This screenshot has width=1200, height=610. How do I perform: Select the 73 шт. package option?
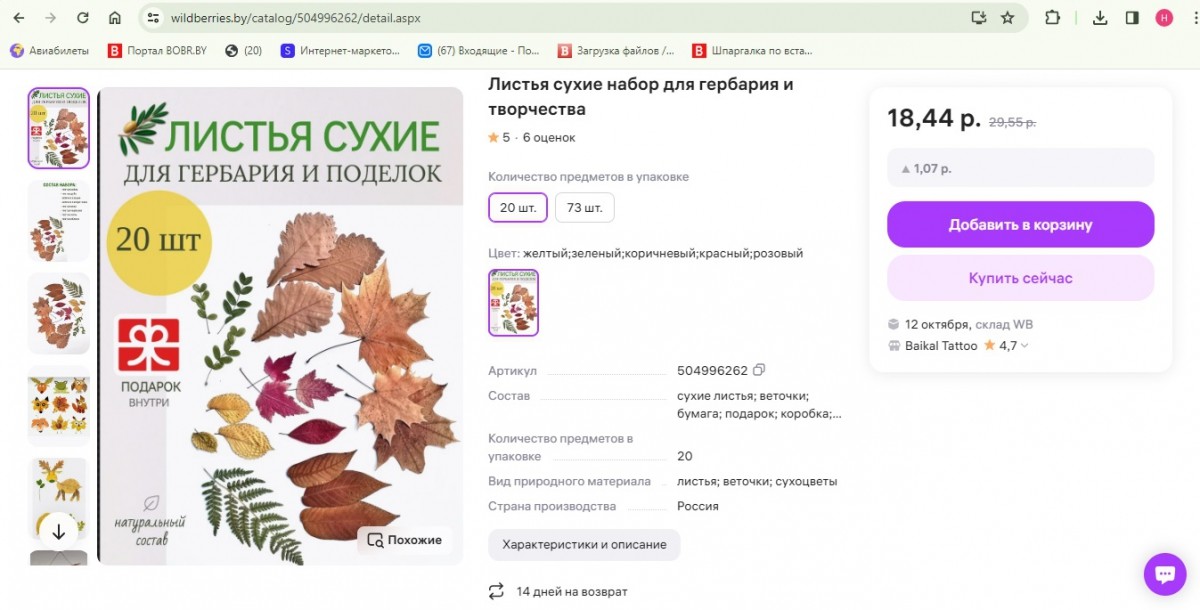coord(584,208)
